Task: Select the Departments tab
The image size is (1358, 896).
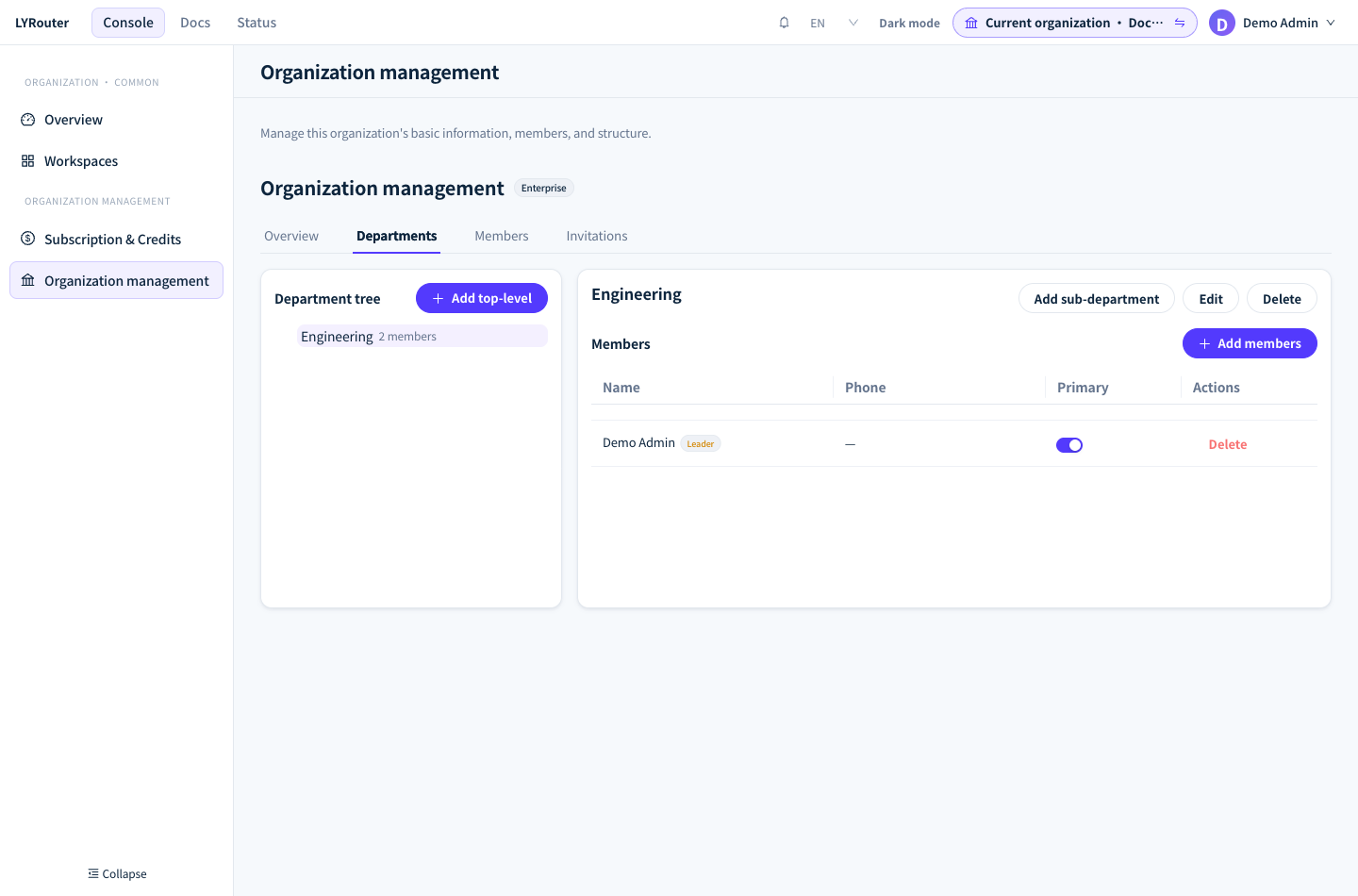Action: 397,236
